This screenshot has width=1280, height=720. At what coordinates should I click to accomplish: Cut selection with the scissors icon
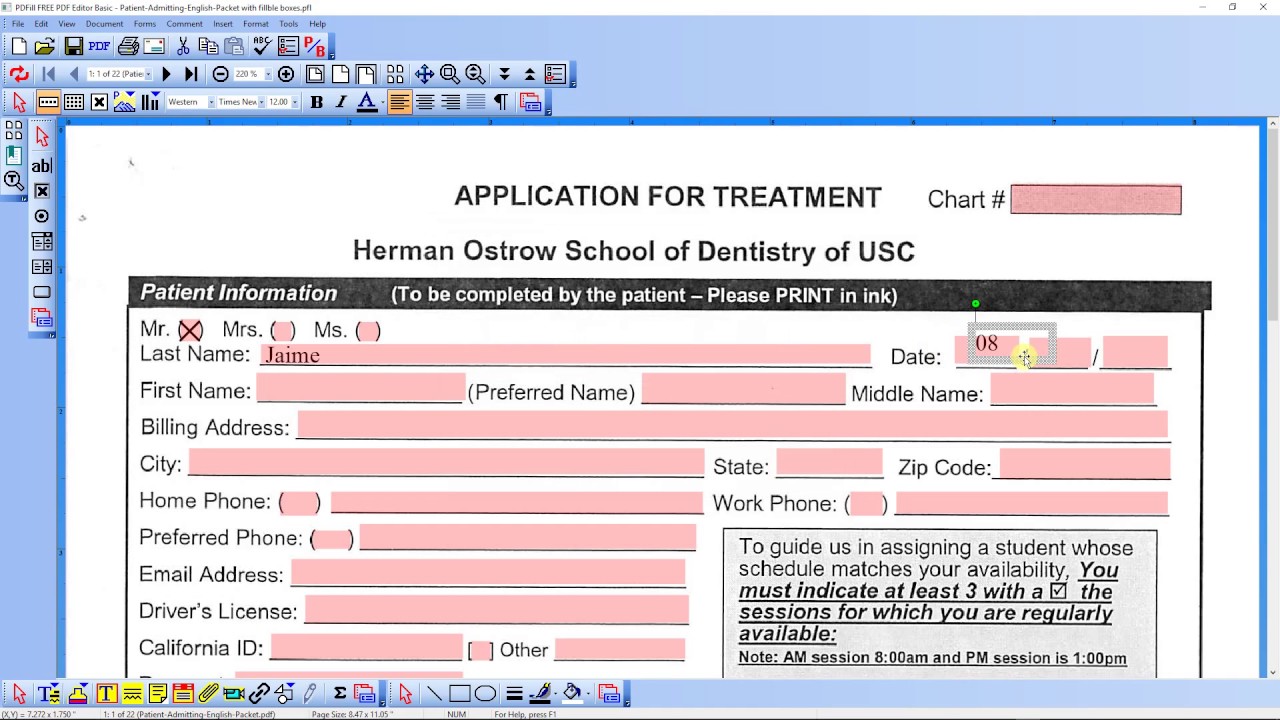click(x=183, y=46)
